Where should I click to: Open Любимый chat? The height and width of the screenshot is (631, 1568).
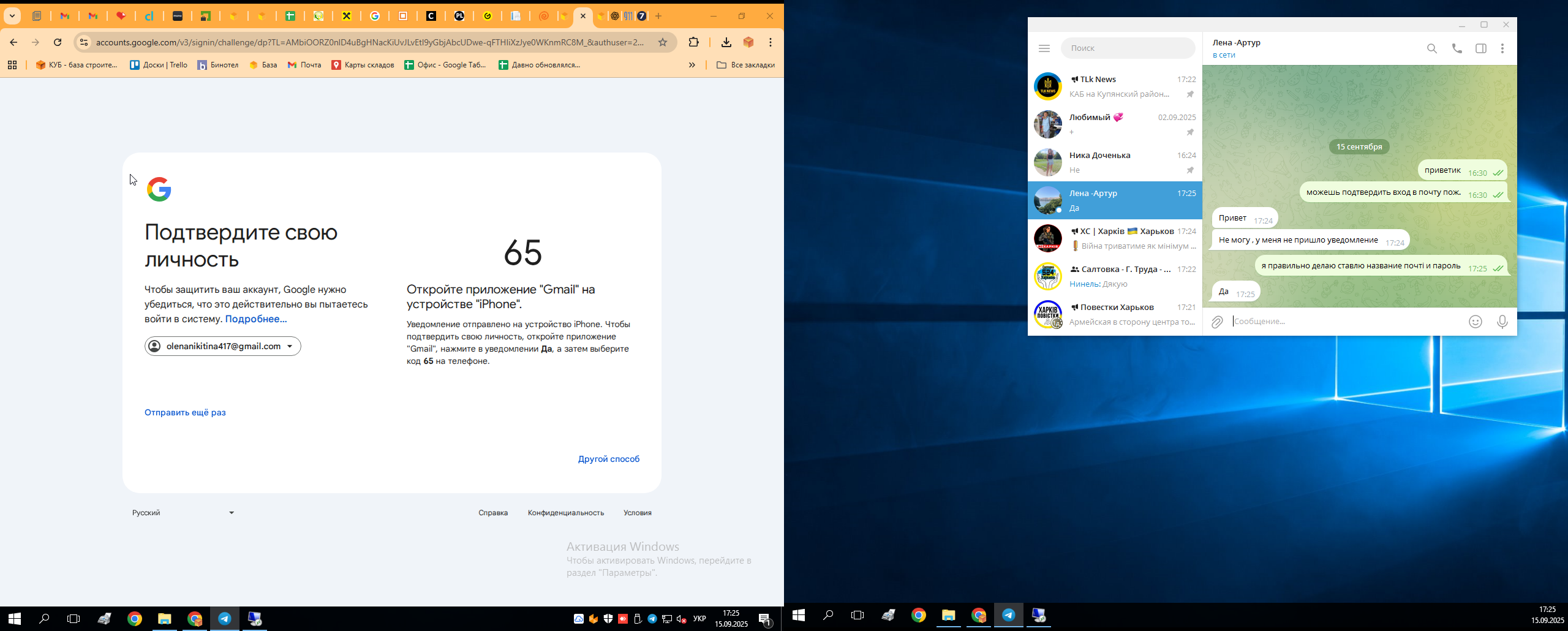tap(1115, 124)
